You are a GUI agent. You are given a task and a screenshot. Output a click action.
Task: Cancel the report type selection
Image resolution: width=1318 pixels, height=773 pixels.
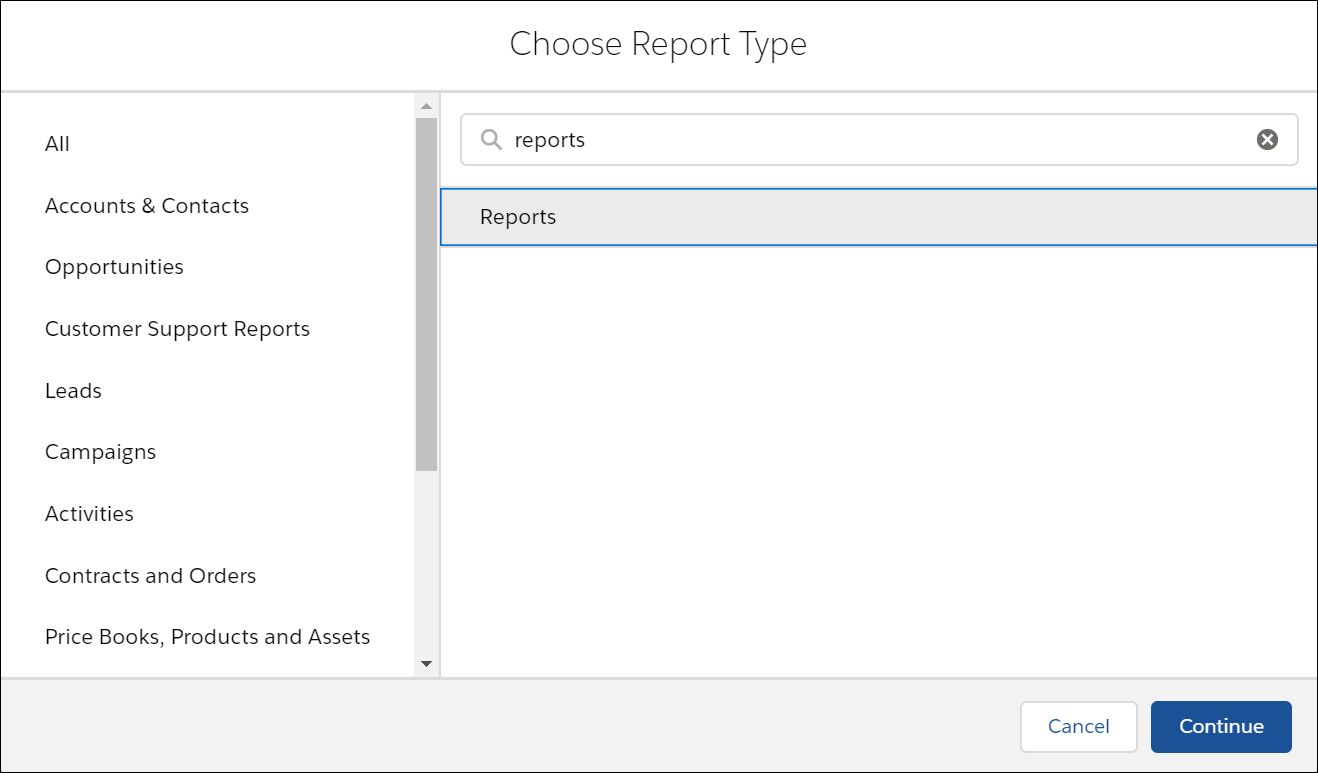(1078, 727)
